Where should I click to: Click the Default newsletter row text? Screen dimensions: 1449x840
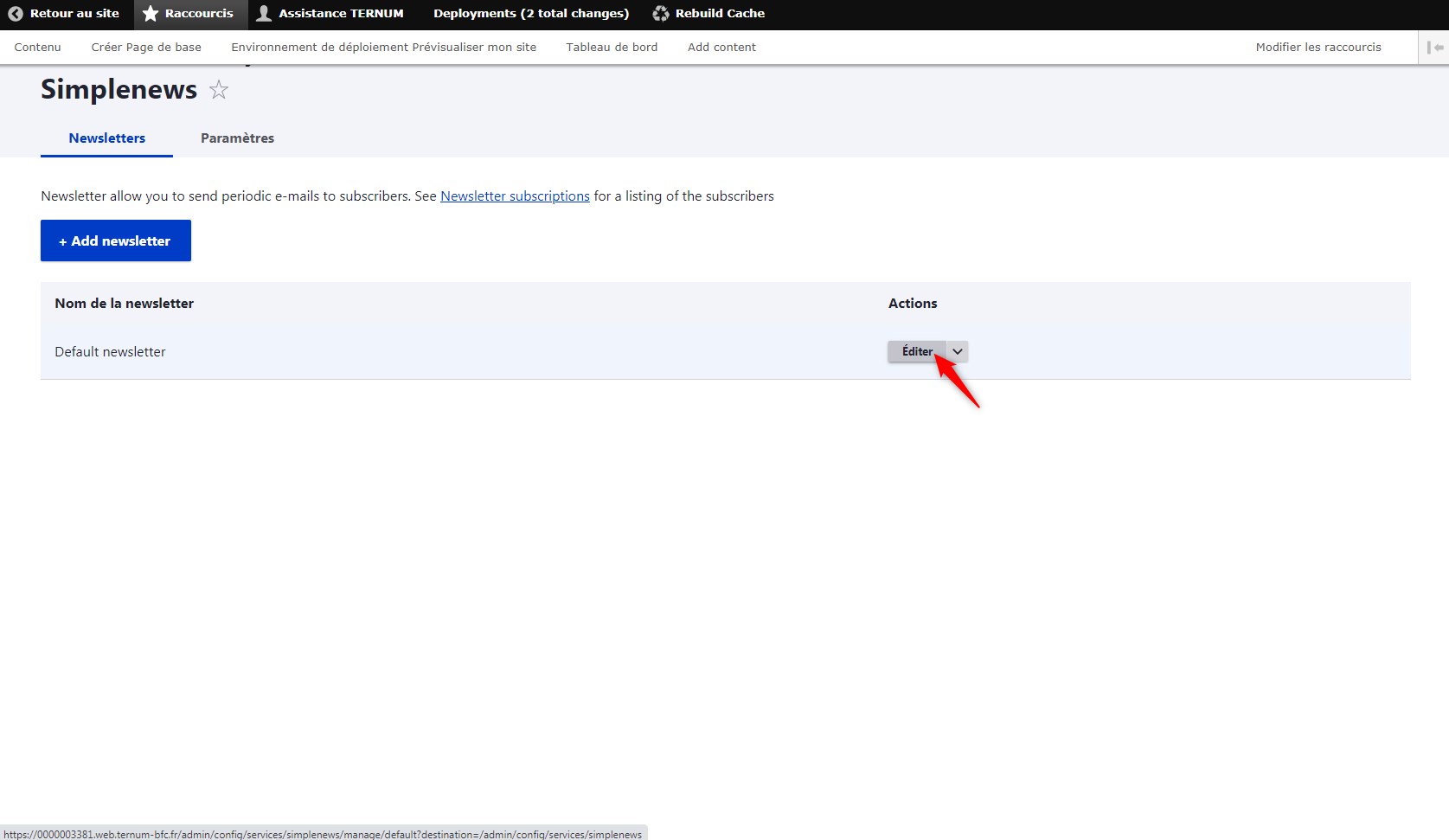coord(110,352)
